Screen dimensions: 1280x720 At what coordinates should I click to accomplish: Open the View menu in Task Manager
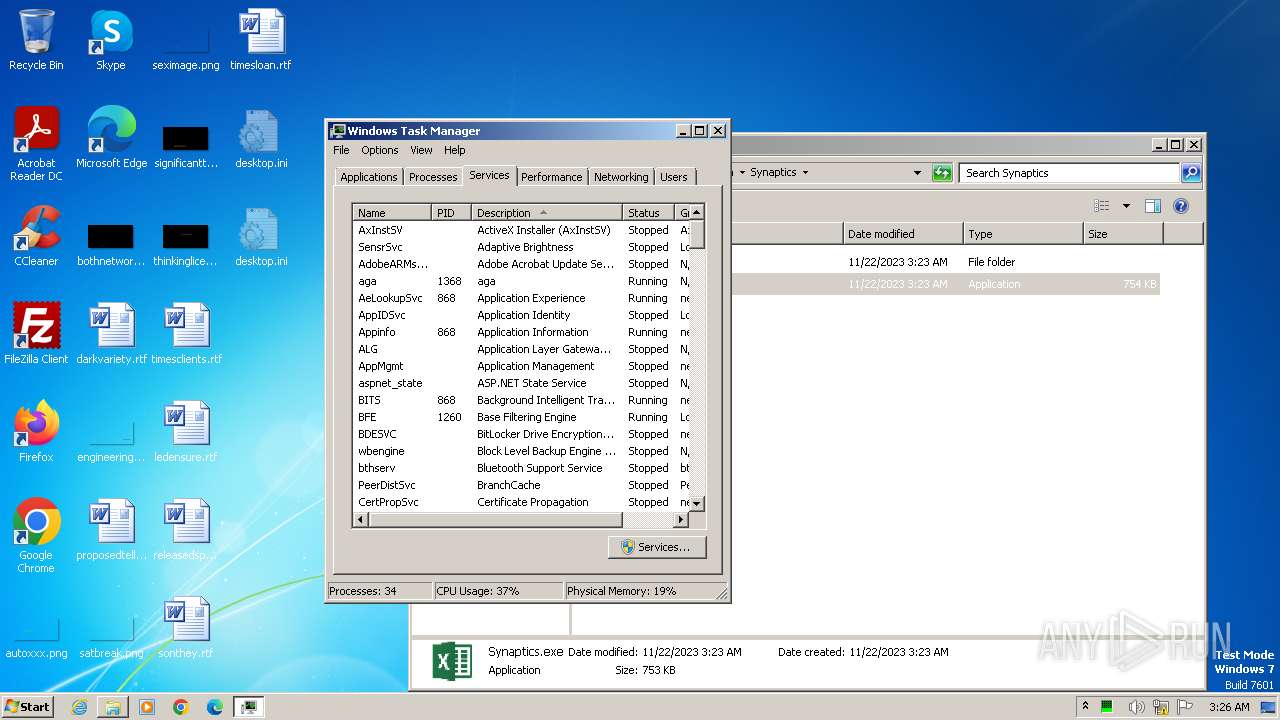(x=421, y=150)
